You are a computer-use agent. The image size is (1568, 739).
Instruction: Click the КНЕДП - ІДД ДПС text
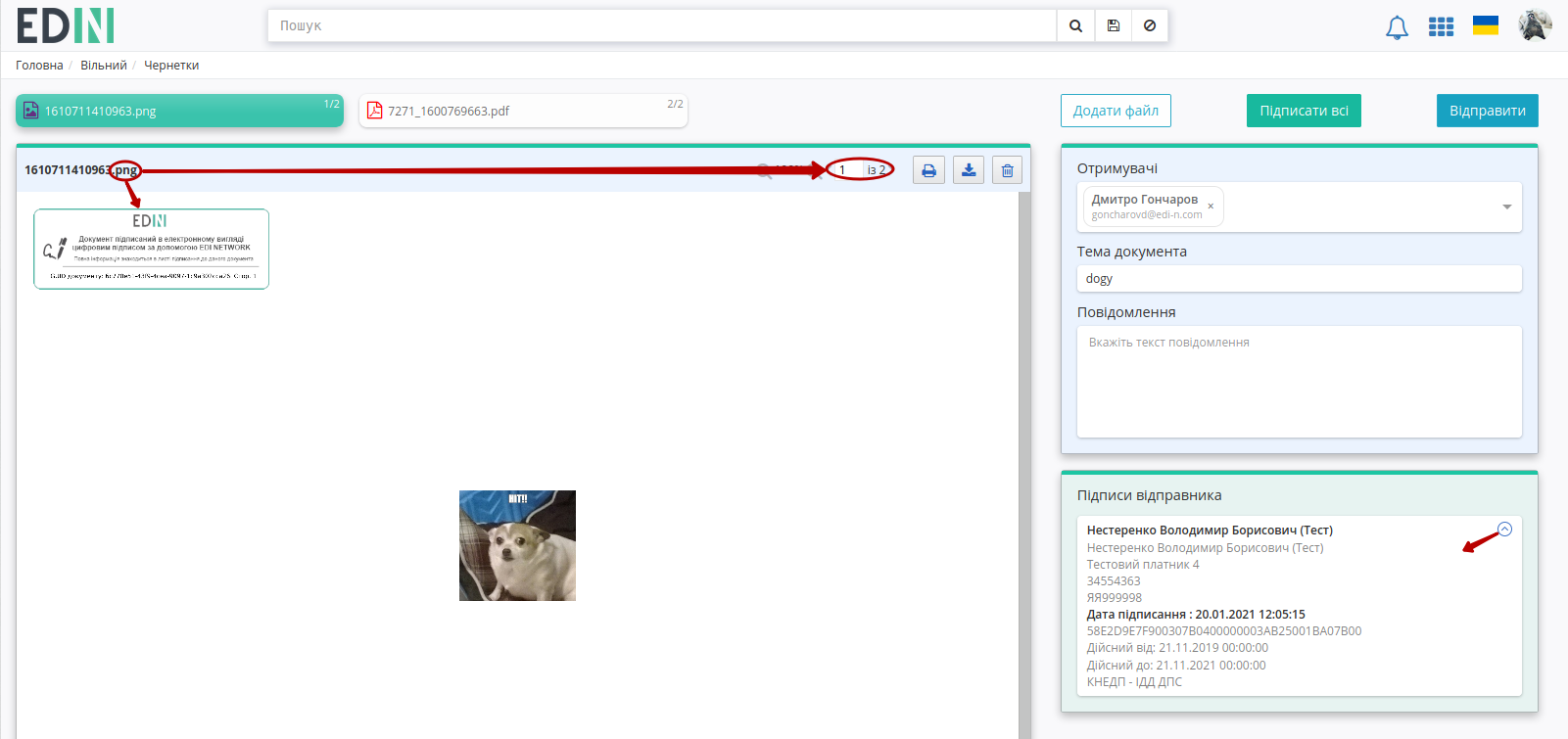click(1134, 682)
